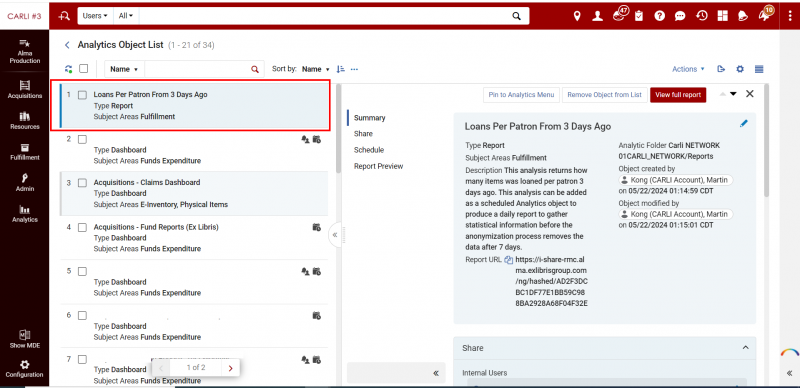Click the red search icon in the list filter
The width and height of the screenshot is (800, 388).
pyautogui.click(x=255, y=69)
